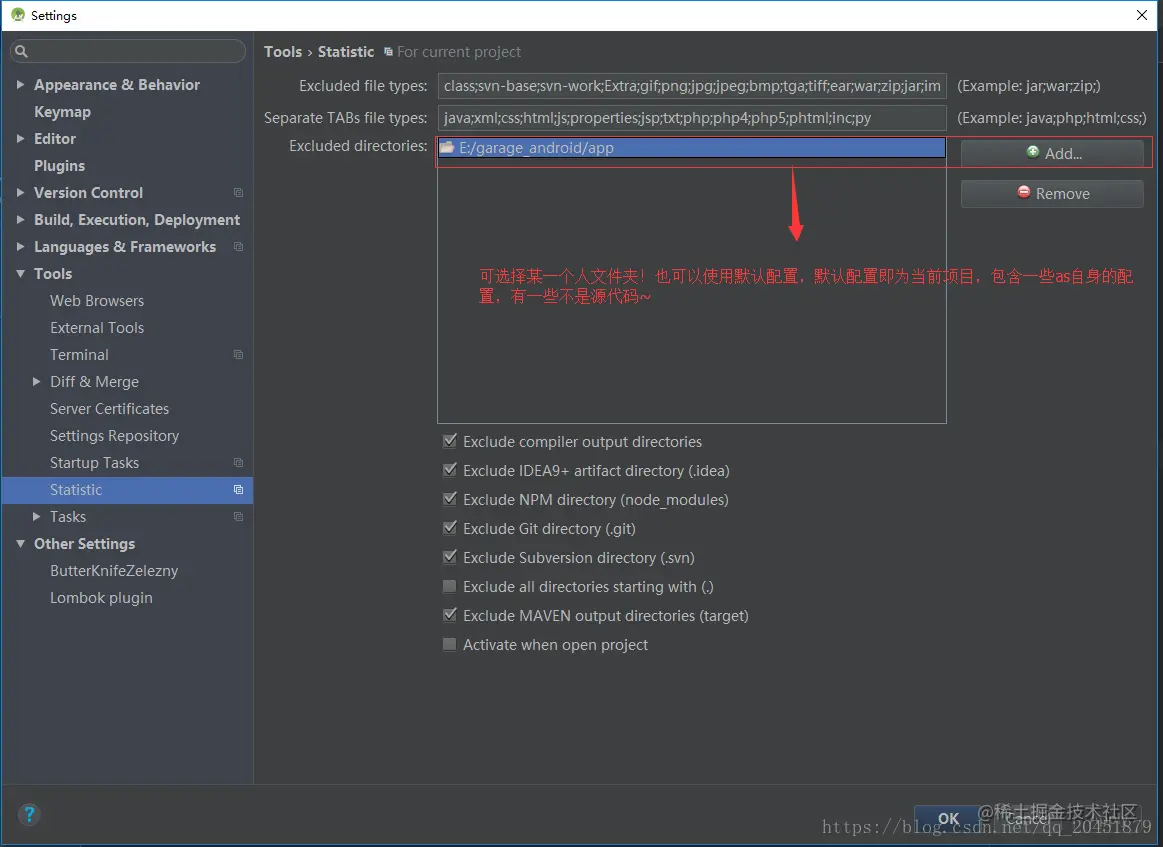Click the search magnifier icon
Screen dimensions: 1163x847
22,51
